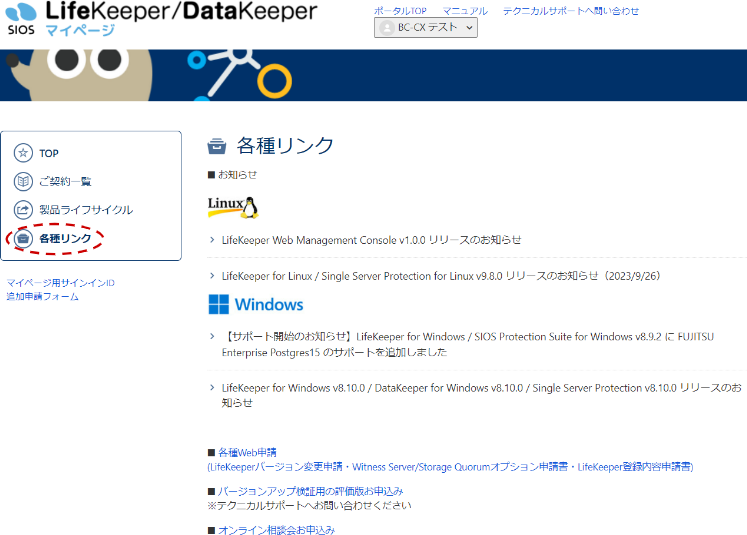Open the LifeKeeper for Linux v9.8.0 release notice
The width and height of the screenshot is (747, 535).
(x=441, y=276)
